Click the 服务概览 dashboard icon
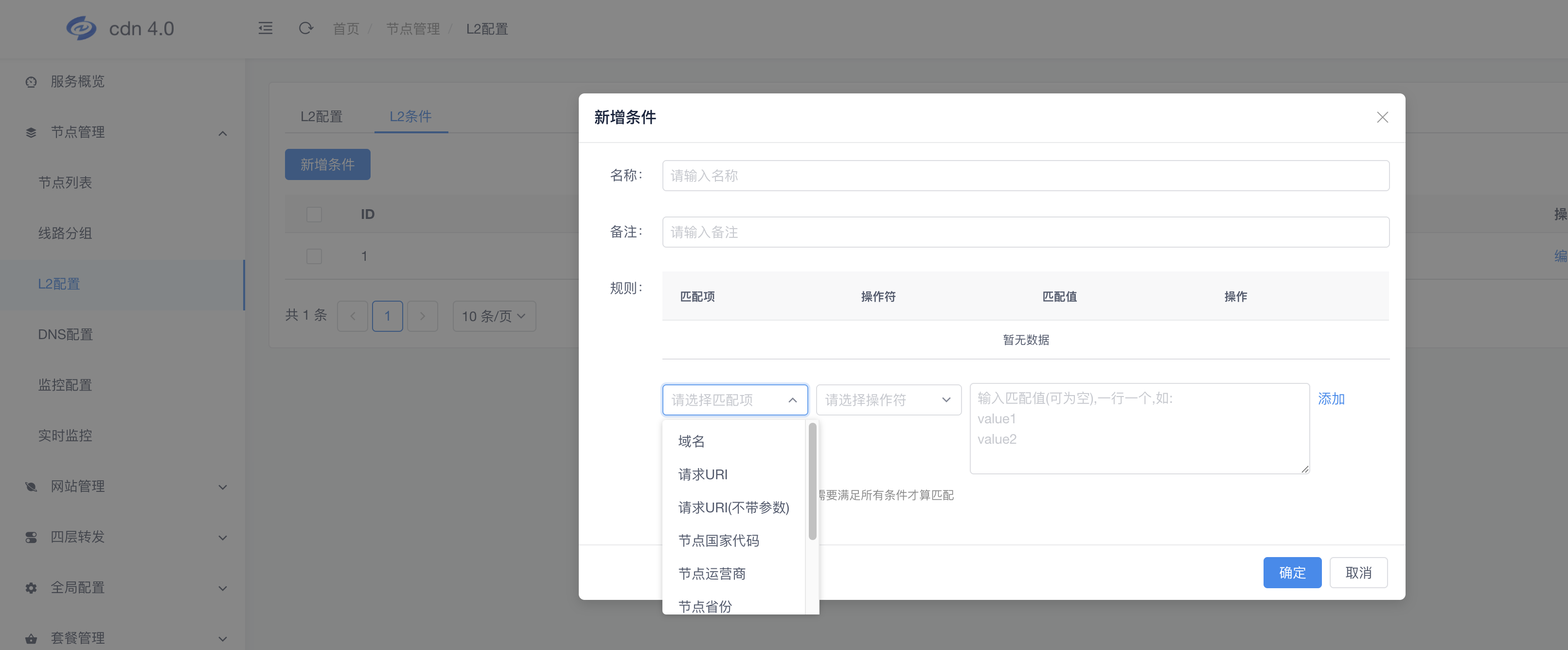This screenshot has width=1568, height=650. click(31, 82)
